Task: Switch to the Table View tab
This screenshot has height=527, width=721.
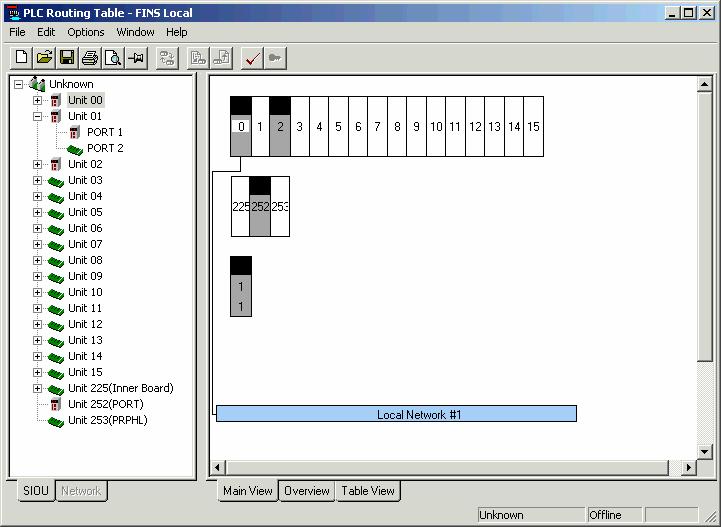Action: coord(368,491)
